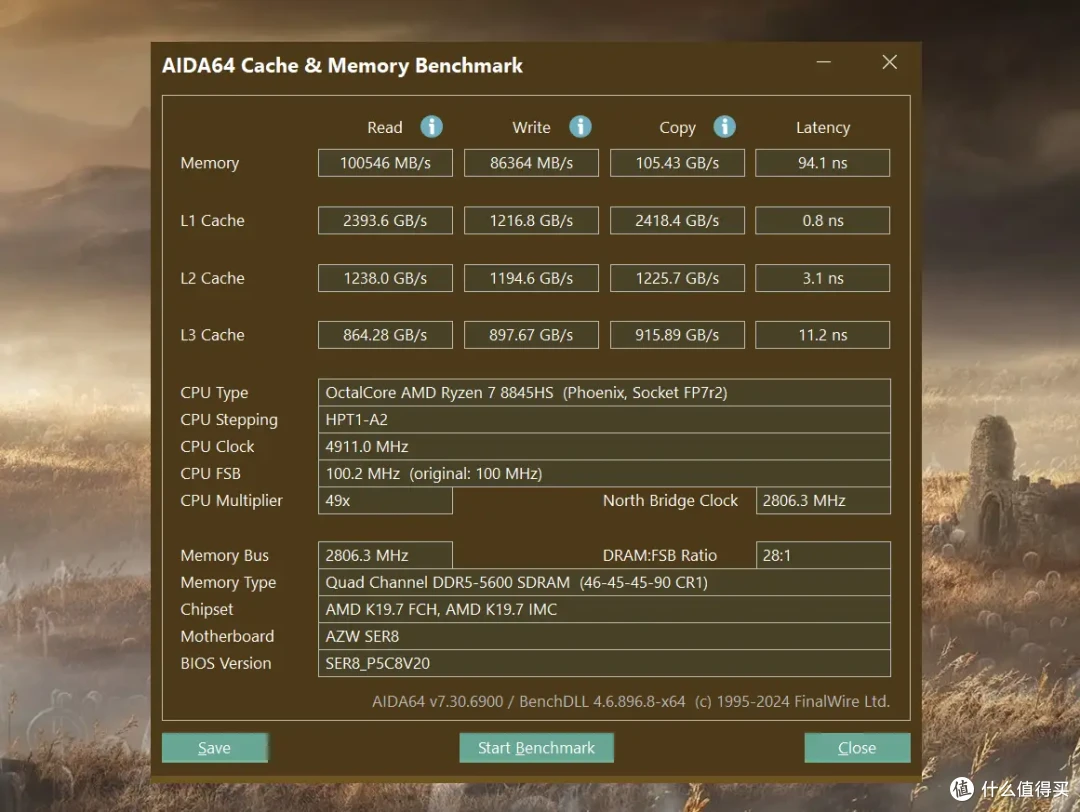Click the L2 Cache row label
The height and width of the screenshot is (812, 1080).
[212, 278]
